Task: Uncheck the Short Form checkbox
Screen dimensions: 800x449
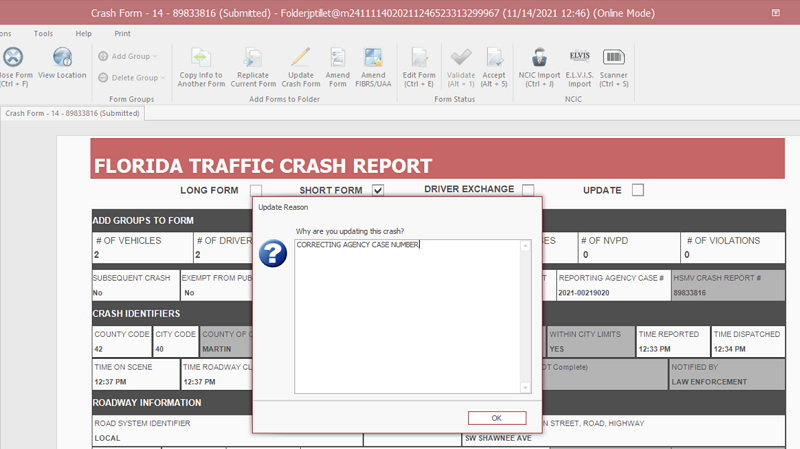Action: pyautogui.click(x=378, y=191)
